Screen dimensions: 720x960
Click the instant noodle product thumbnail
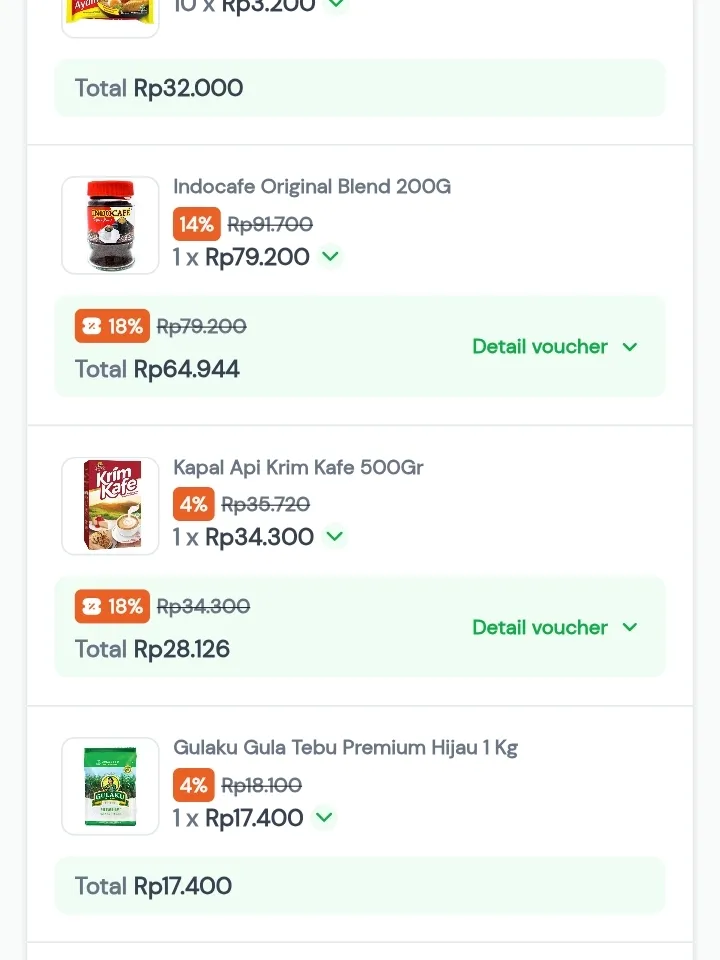coord(110,14)
